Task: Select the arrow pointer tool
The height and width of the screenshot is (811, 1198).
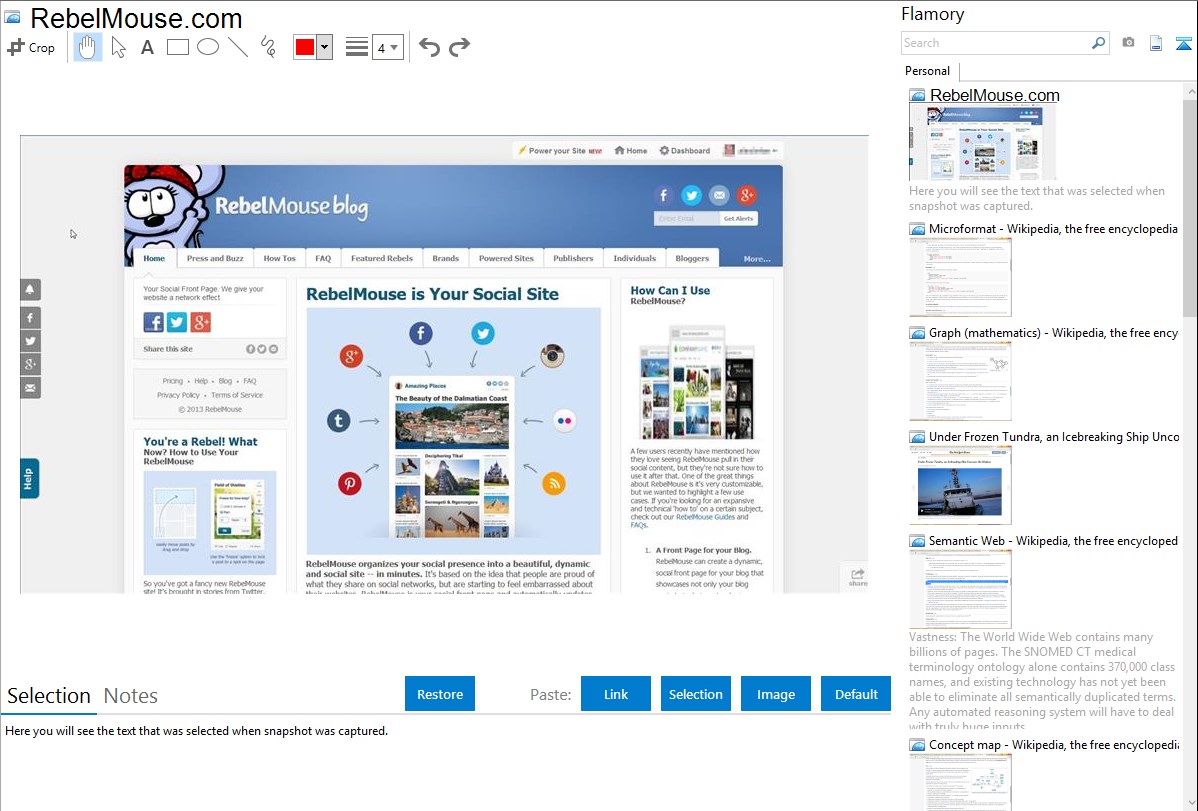Action: click(118, 47)
